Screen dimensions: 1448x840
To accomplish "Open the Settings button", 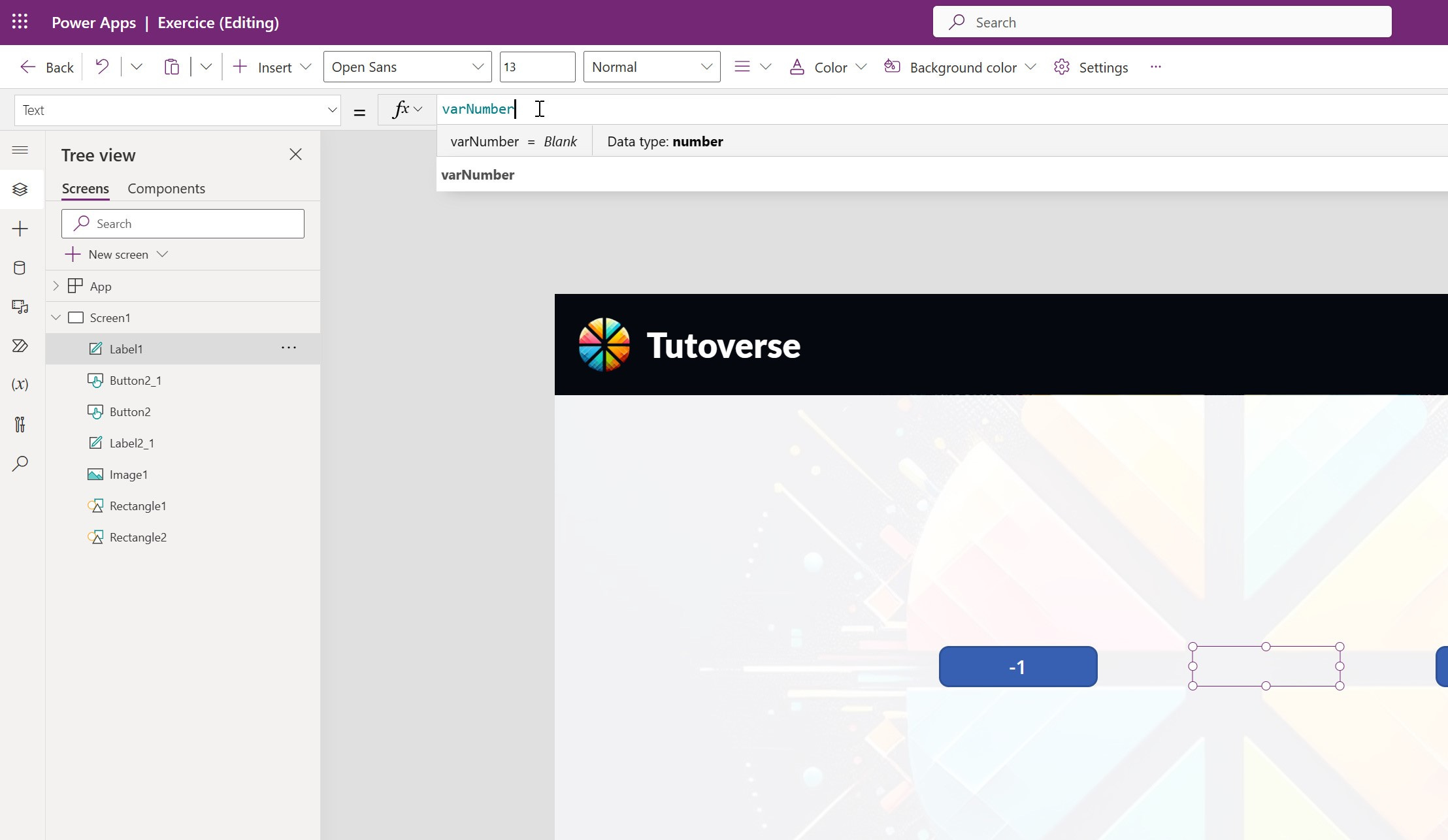I will click(1091, 67).
